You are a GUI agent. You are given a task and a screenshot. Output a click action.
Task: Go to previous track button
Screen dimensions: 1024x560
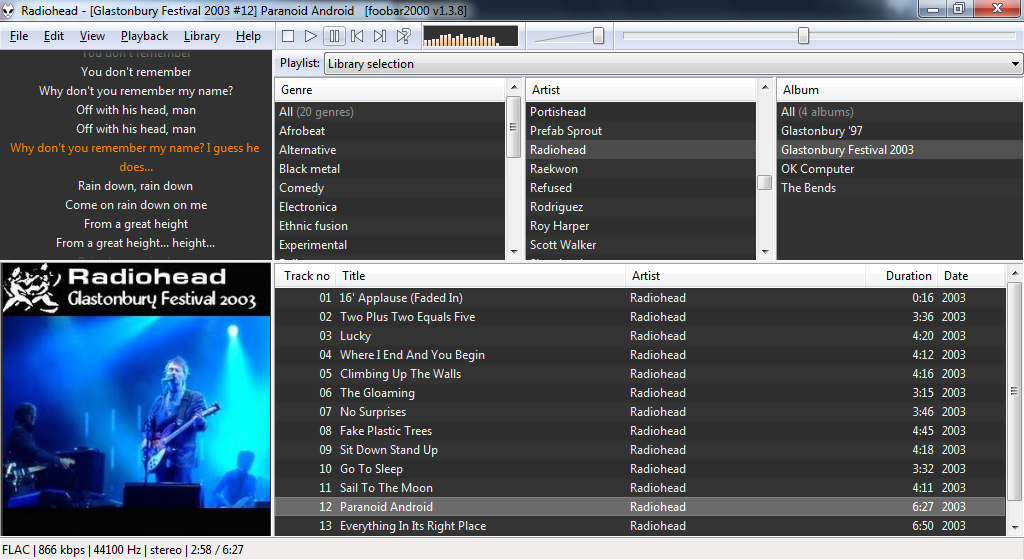[x=357, y=36]
